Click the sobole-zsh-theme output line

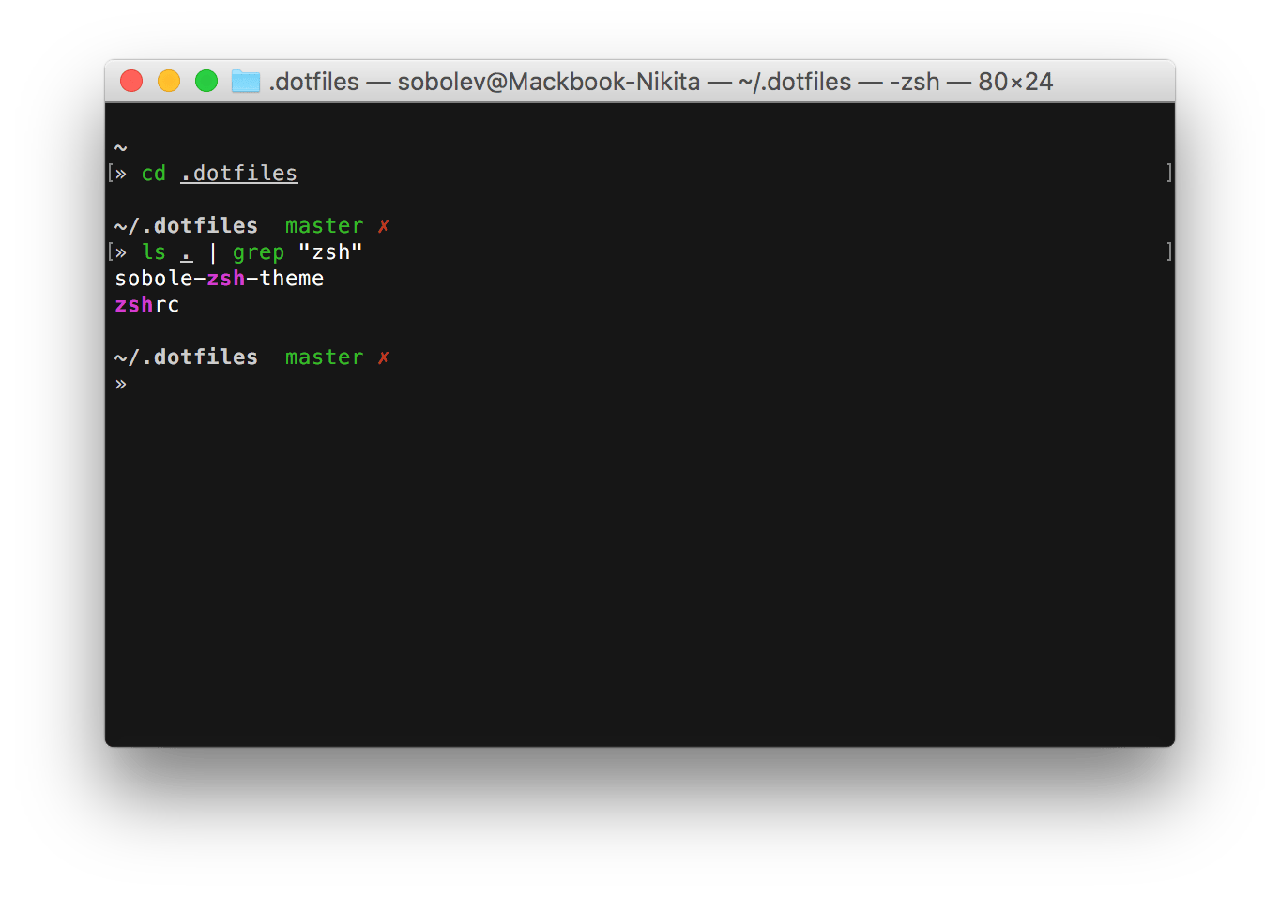[x=219, y=278]
